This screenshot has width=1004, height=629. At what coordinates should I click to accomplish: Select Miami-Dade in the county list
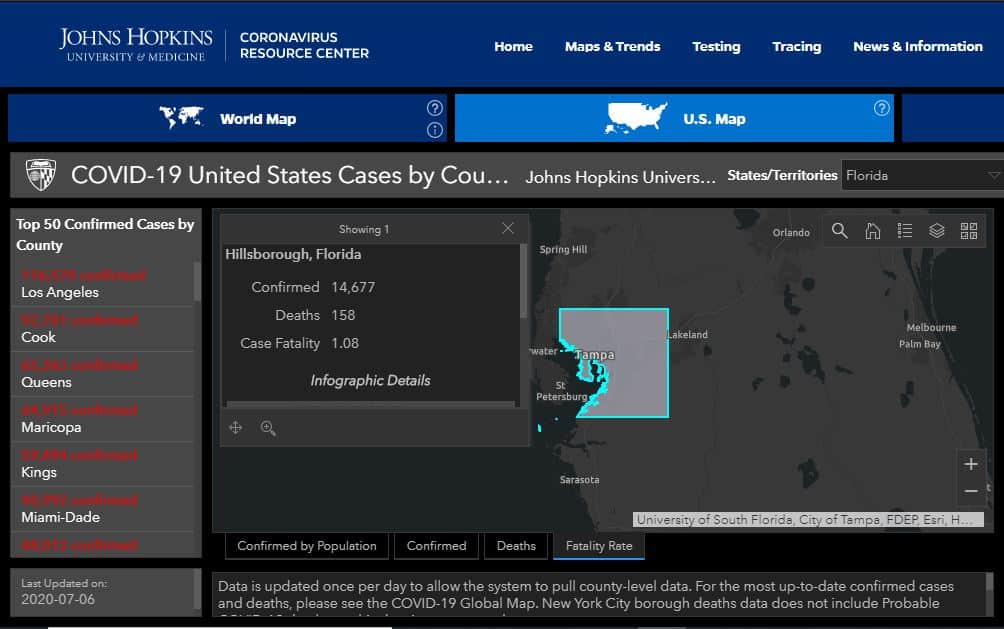coord(102,508)
